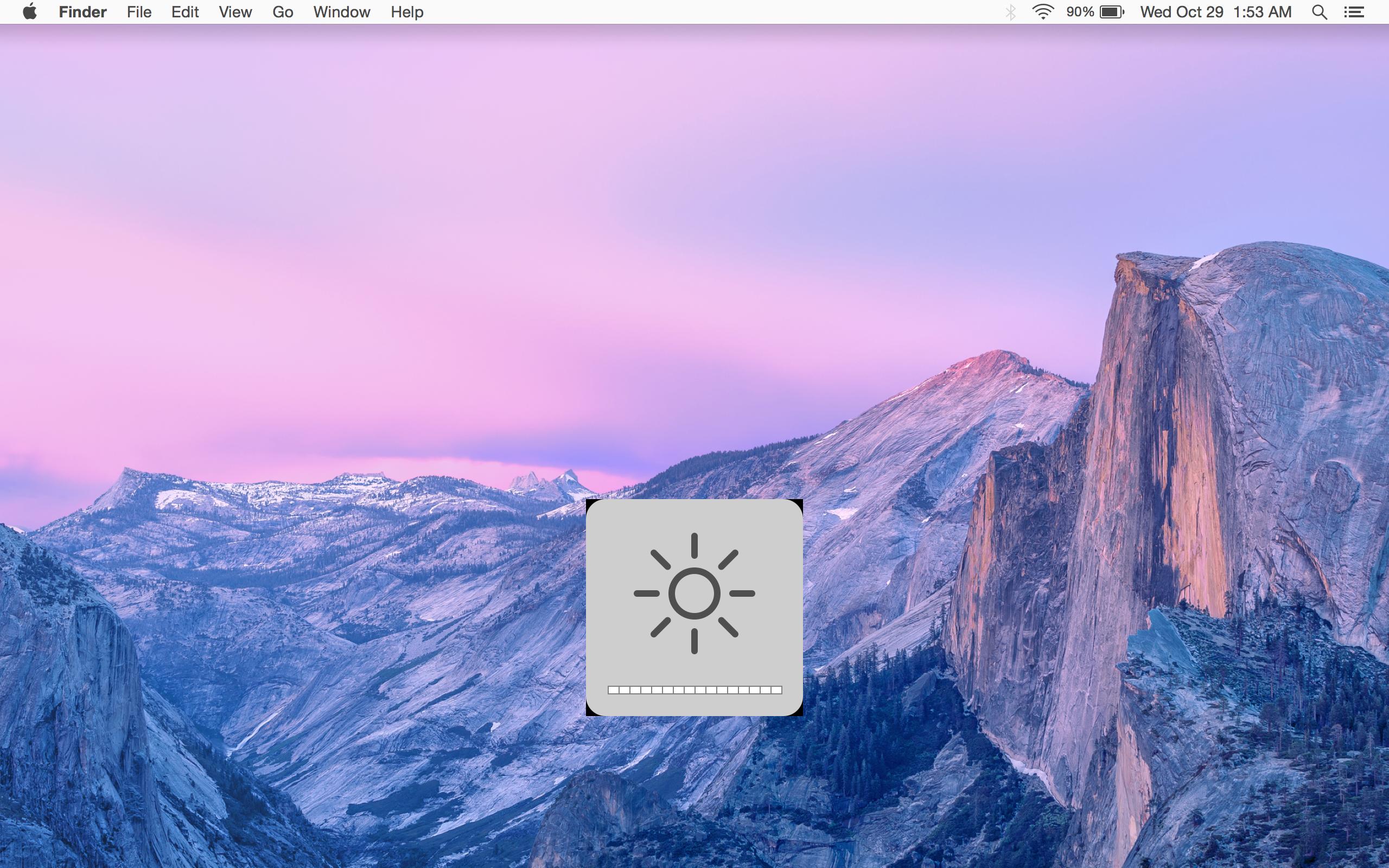Viewport: 1389px width, 868px height.
Task: Click the sun brightness icon in overlay
Action: coord(694,593)
